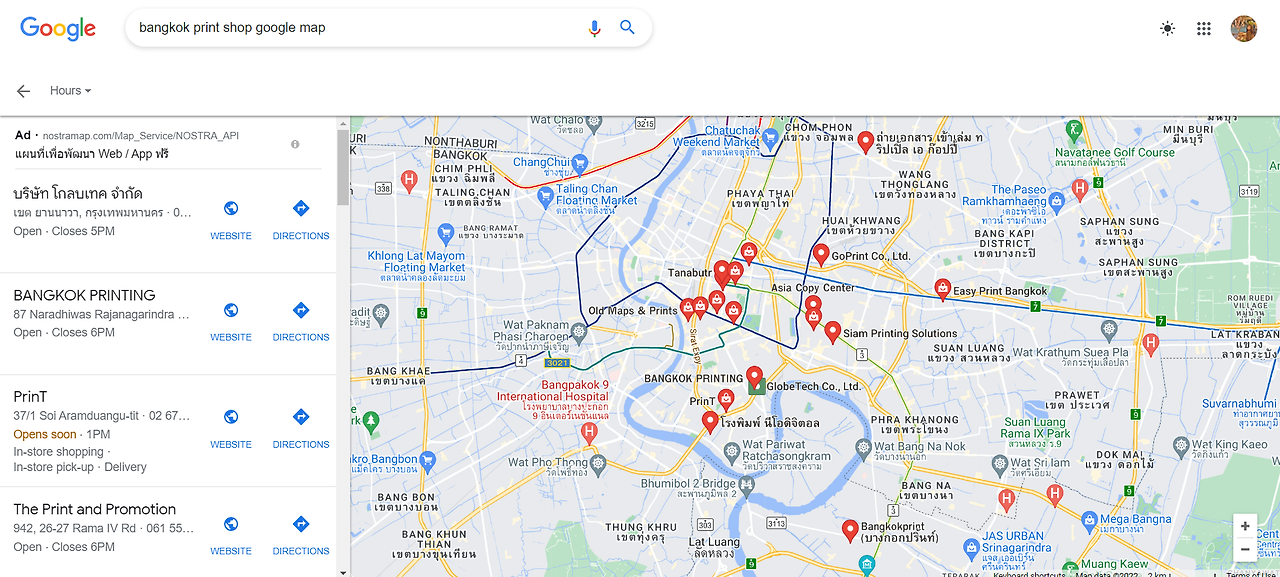
Task: Click the results list scrollbar thumb
Action: tap(343, 168)
